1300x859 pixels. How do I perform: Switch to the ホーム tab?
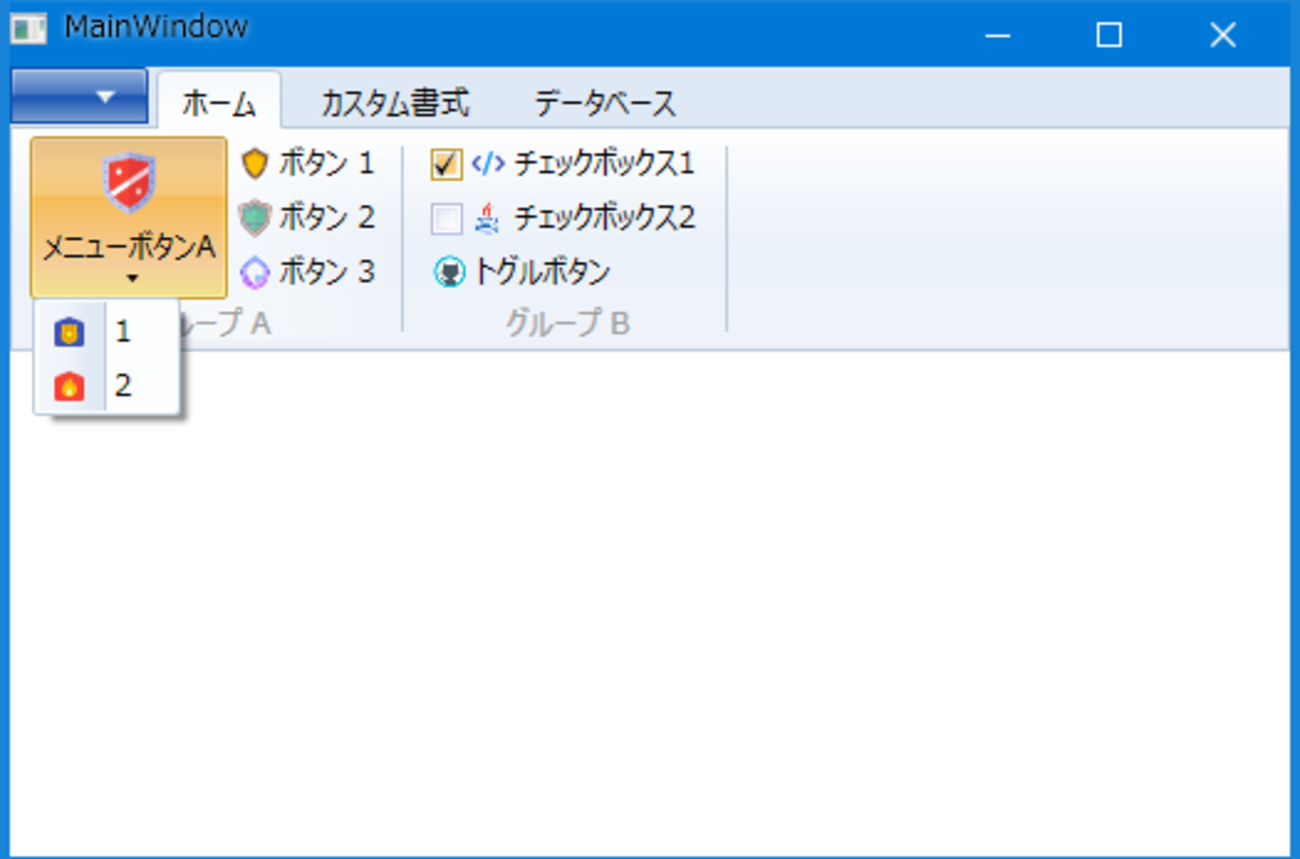(219, 103)
